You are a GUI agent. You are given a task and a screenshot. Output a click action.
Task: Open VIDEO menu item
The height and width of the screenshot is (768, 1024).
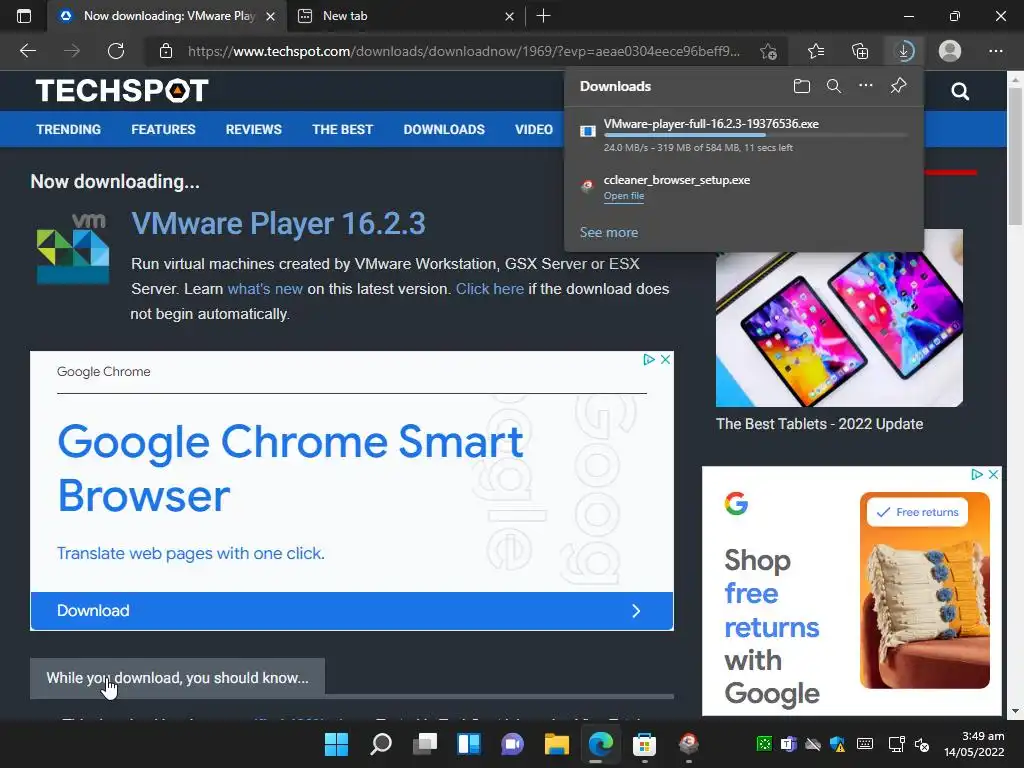[534, 129]
